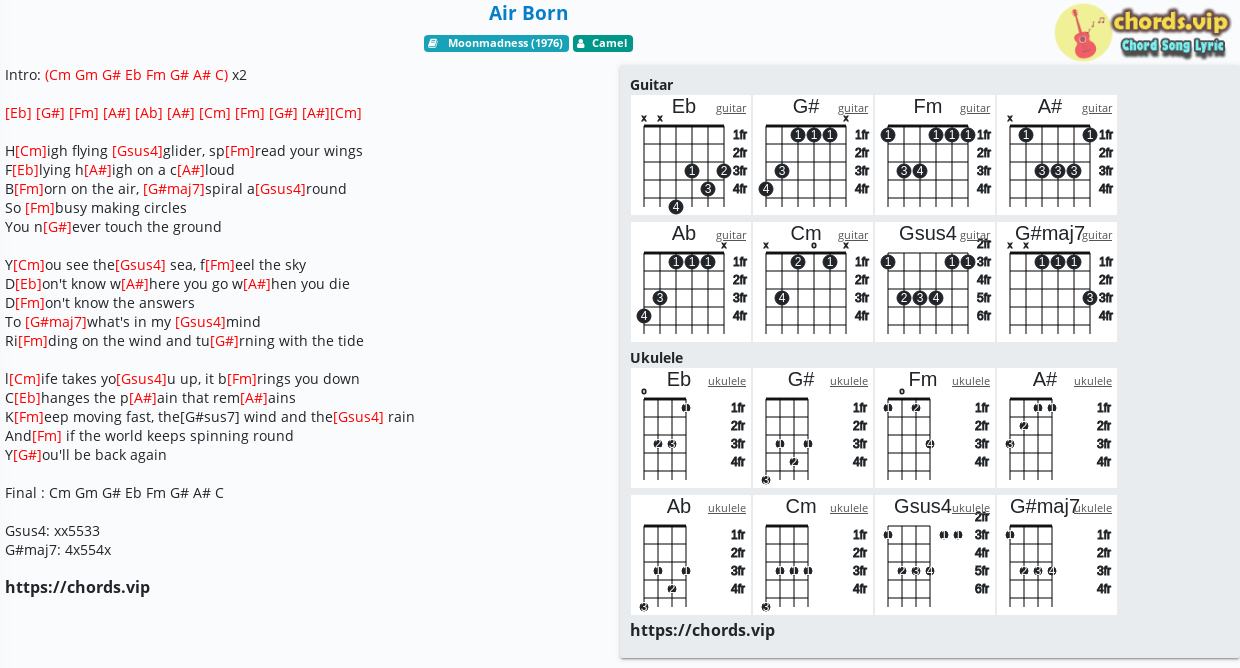Click the "ukulele" link beside the G# chord
The width and height of the screenshot is (1240, 668).
click(x=849, y=381)
